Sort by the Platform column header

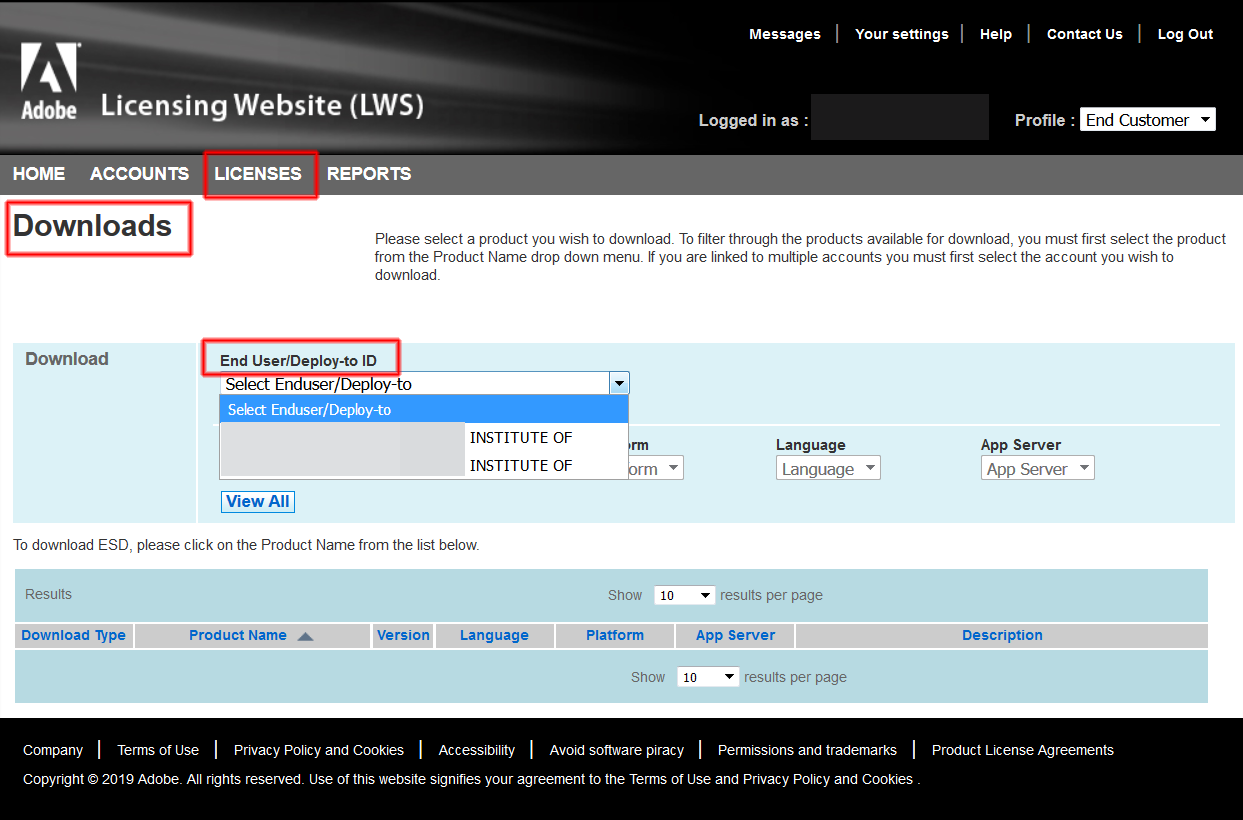(x=615, y=635)
